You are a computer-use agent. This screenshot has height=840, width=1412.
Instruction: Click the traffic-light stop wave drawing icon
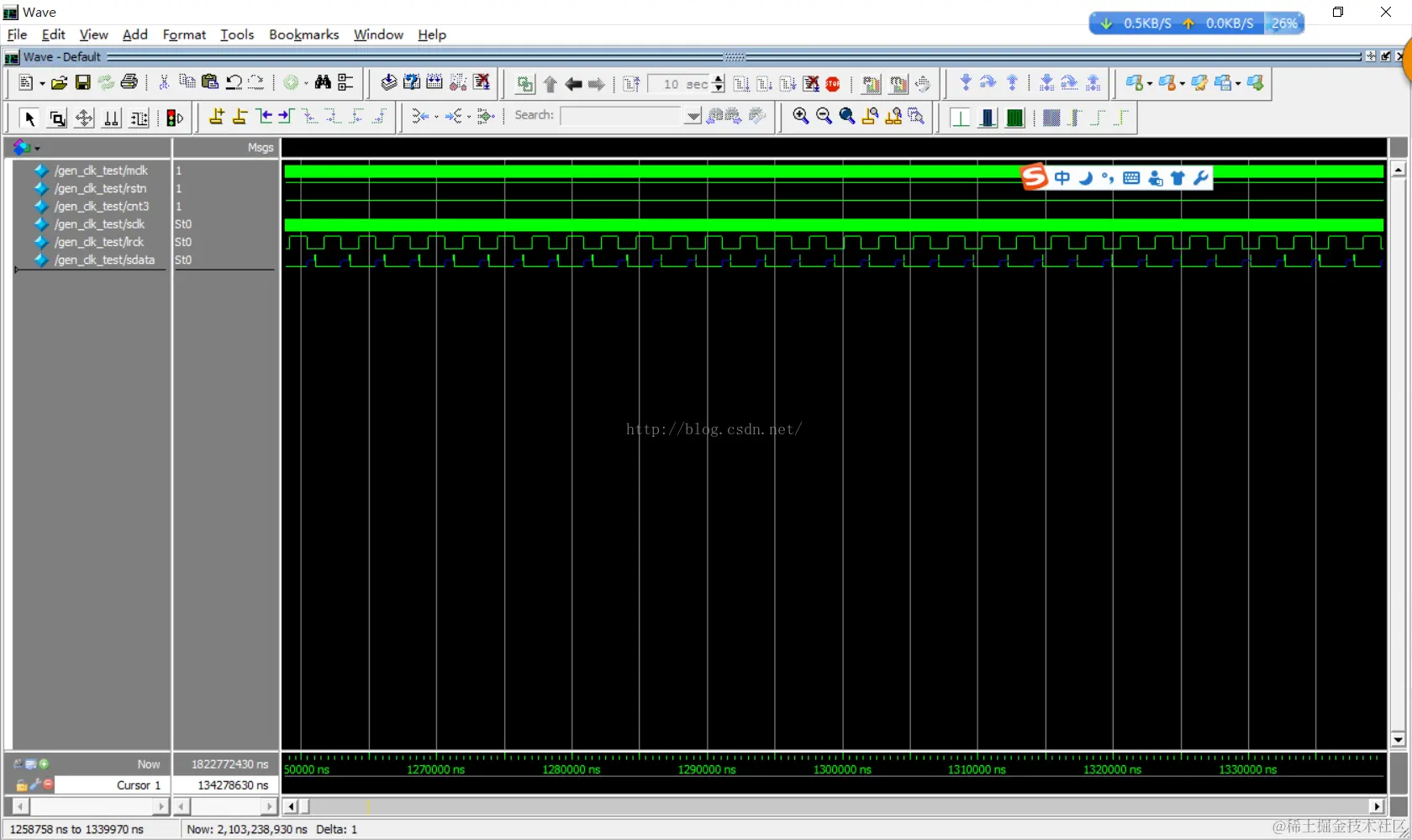tap(175, 118)
